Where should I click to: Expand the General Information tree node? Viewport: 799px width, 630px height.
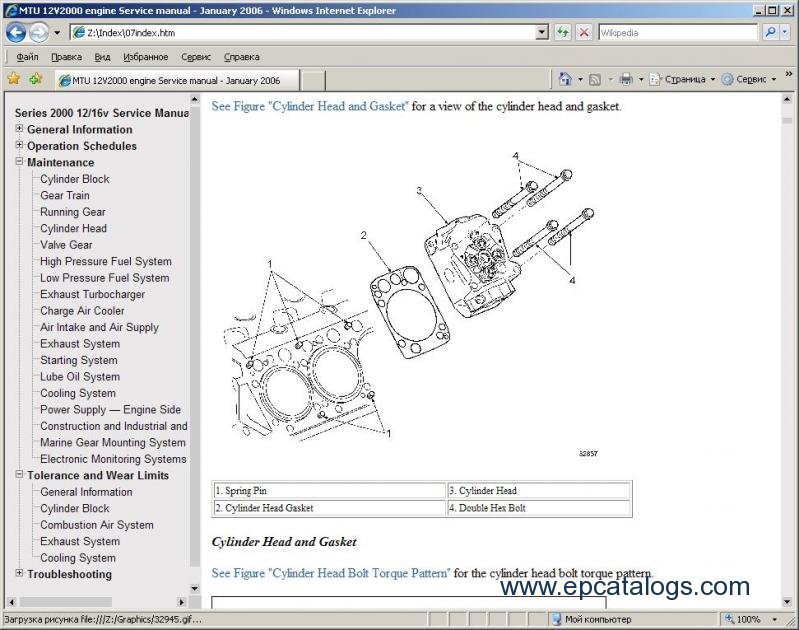[x=19, y=129]
